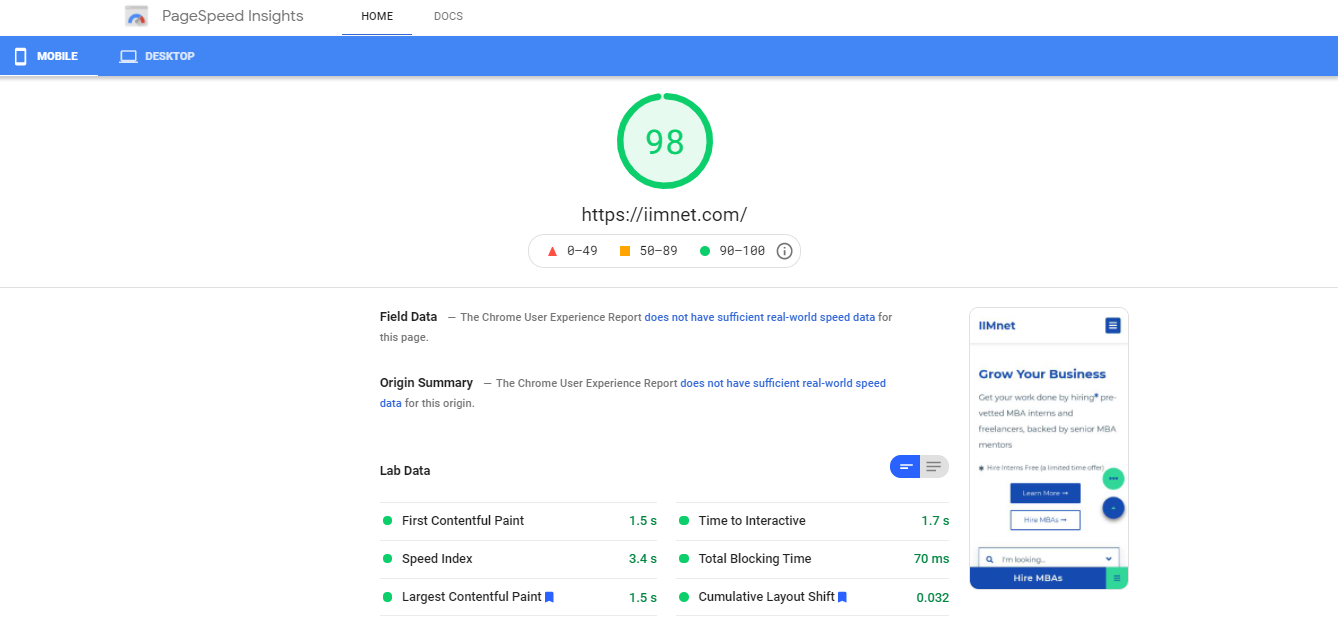Screen dimensions: 1338x630
Task: Click the green chat bubble icon in preview
Action: point(1113,479)
